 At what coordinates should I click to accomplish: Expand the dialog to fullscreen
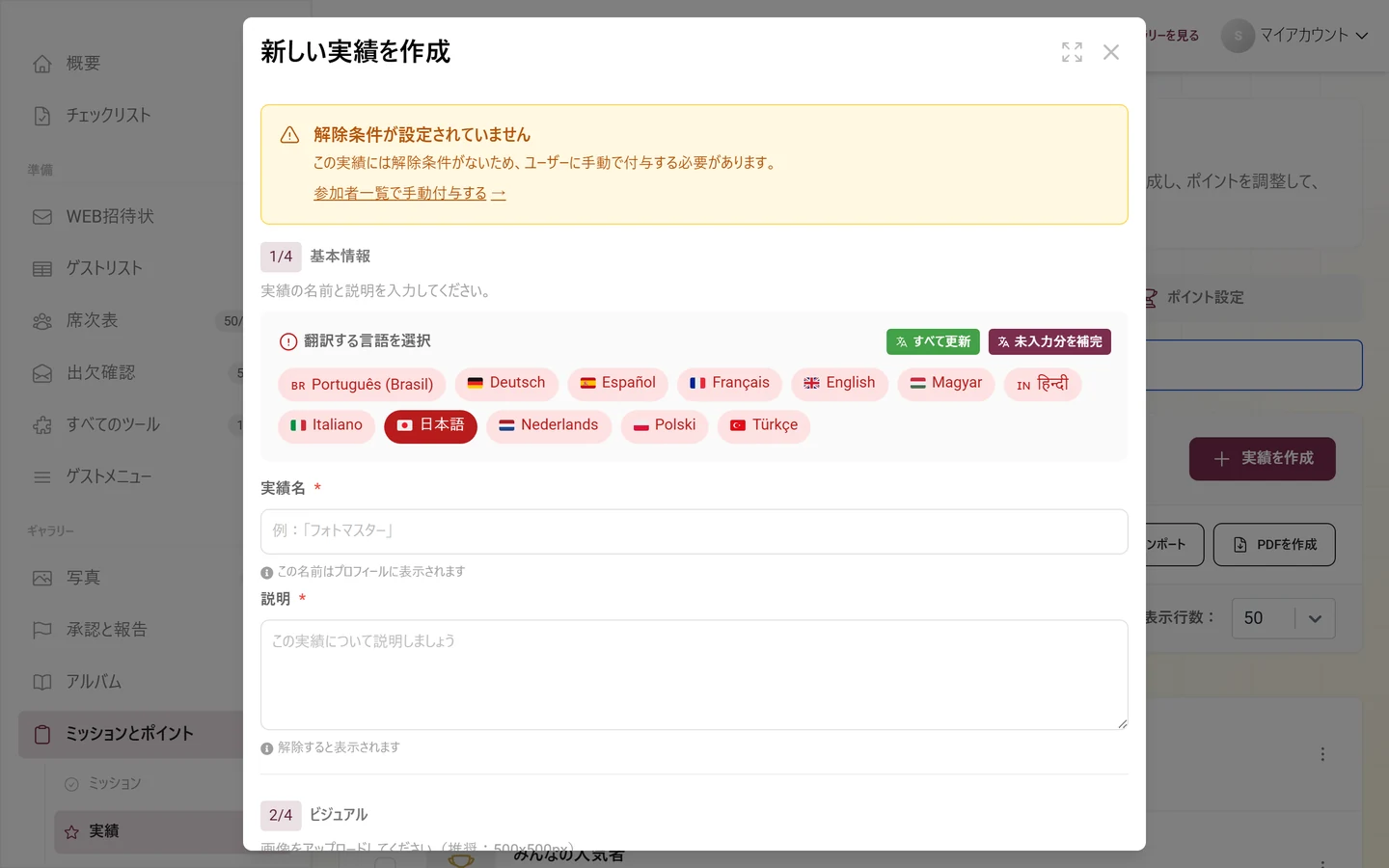[1072, 52]
